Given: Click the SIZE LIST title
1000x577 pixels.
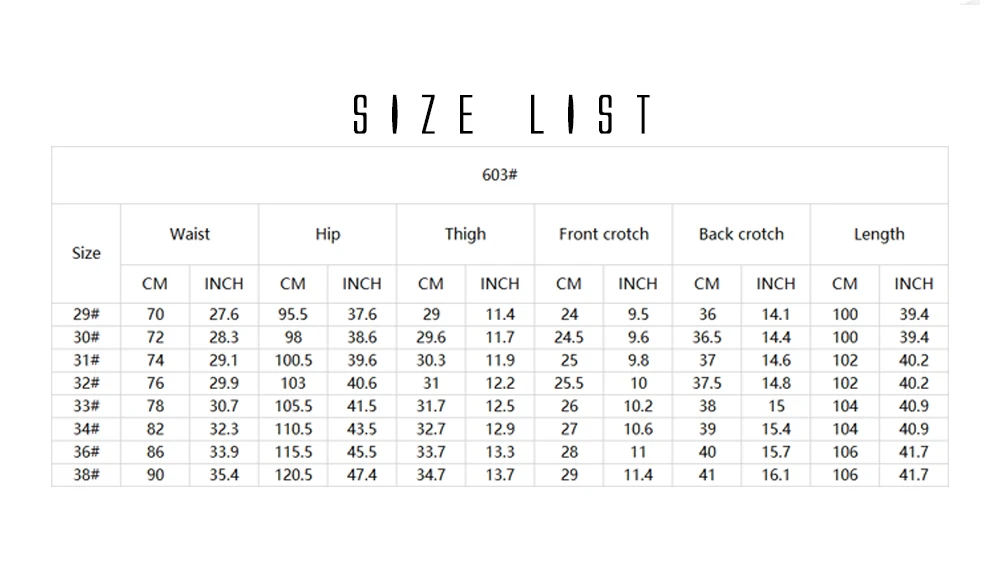Looking at the screenshot, I should point(503,114).
